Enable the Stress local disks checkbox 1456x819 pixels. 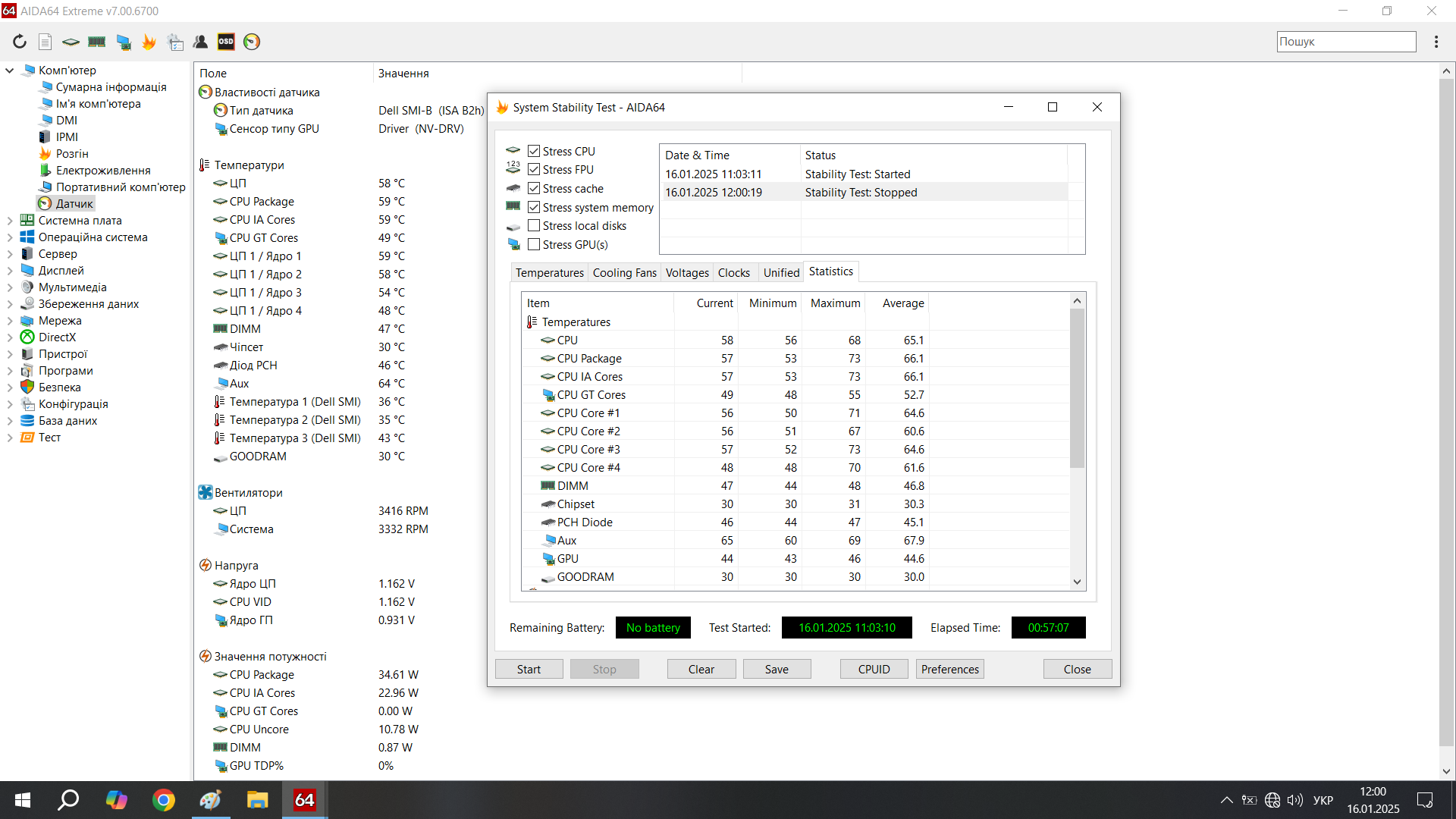534,225
